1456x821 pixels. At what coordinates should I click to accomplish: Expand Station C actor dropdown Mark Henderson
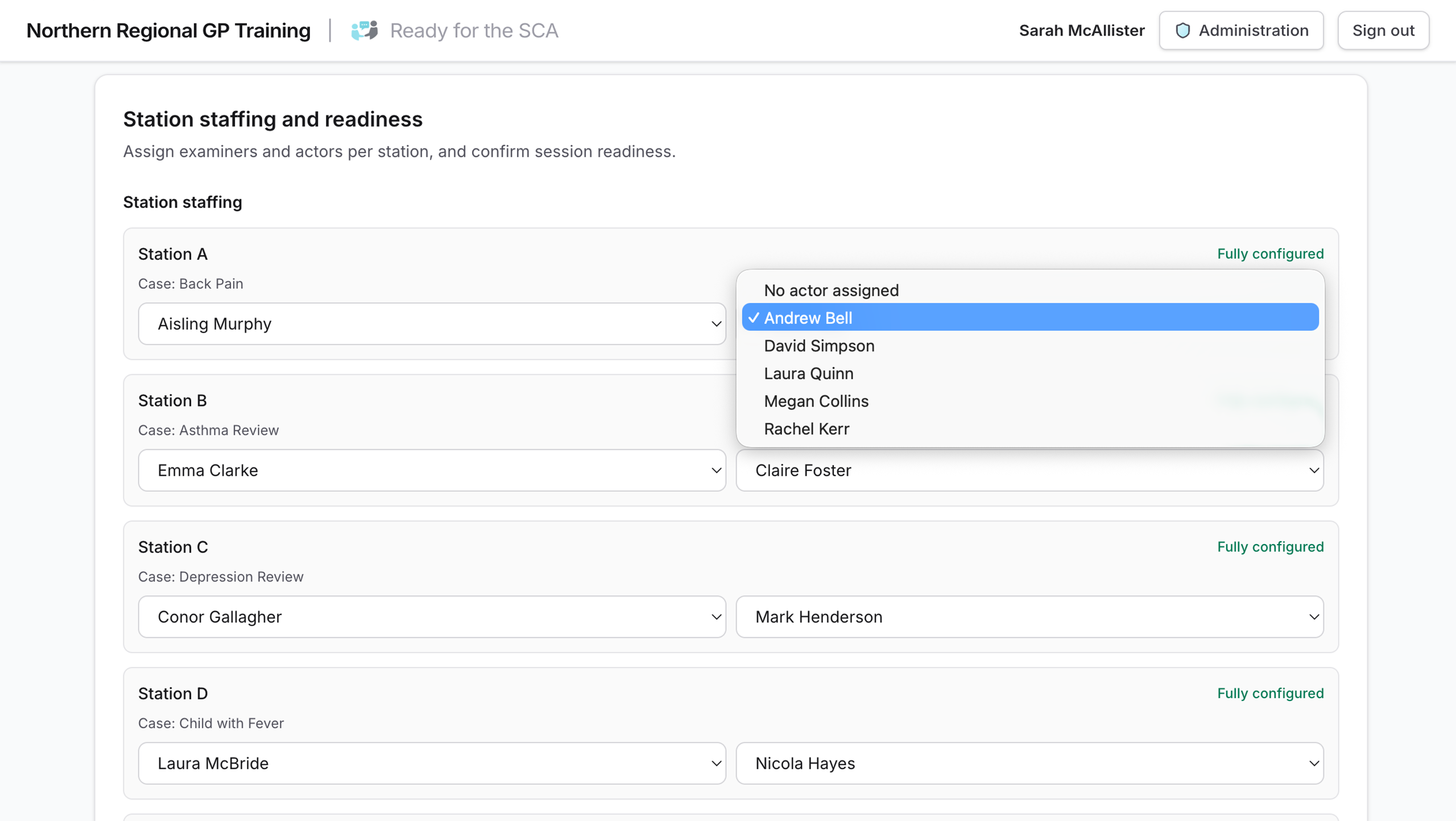[1029, 616]
